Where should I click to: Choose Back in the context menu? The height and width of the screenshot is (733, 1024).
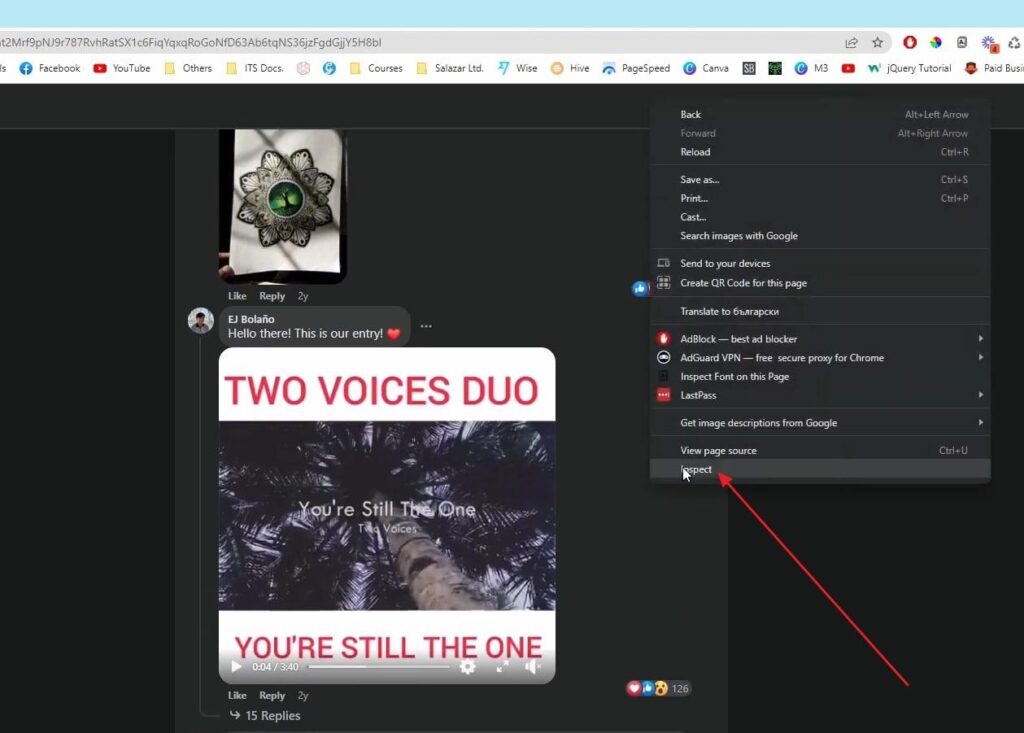click(820, 114)
